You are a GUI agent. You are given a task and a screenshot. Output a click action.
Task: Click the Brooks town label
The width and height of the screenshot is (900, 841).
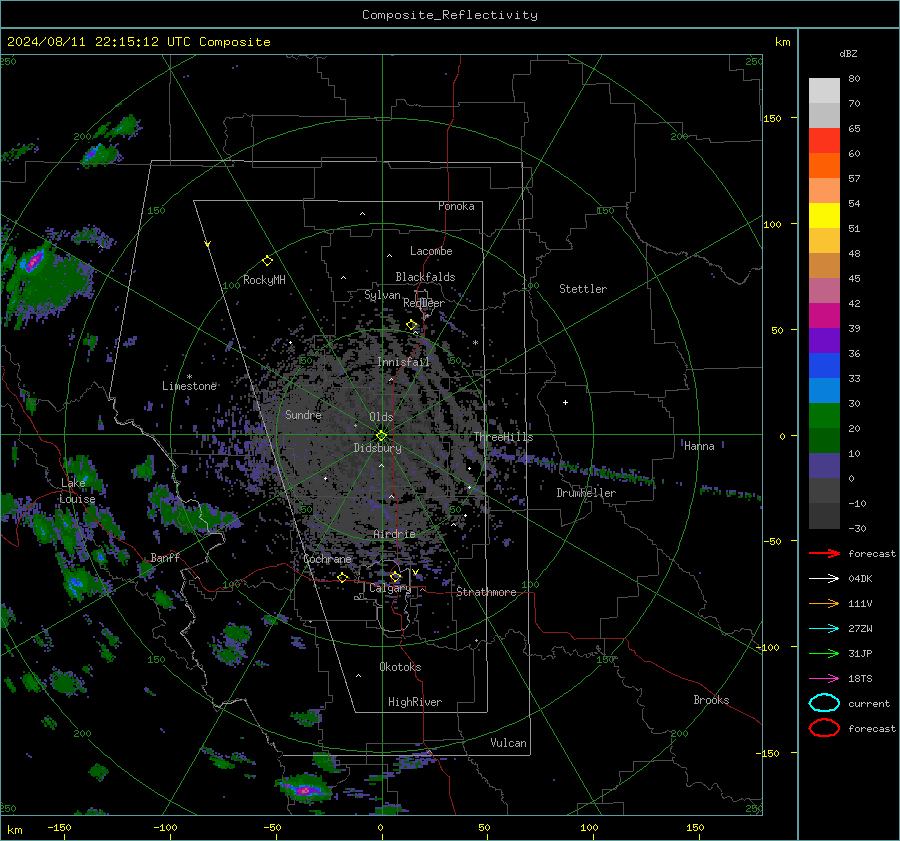711,700
